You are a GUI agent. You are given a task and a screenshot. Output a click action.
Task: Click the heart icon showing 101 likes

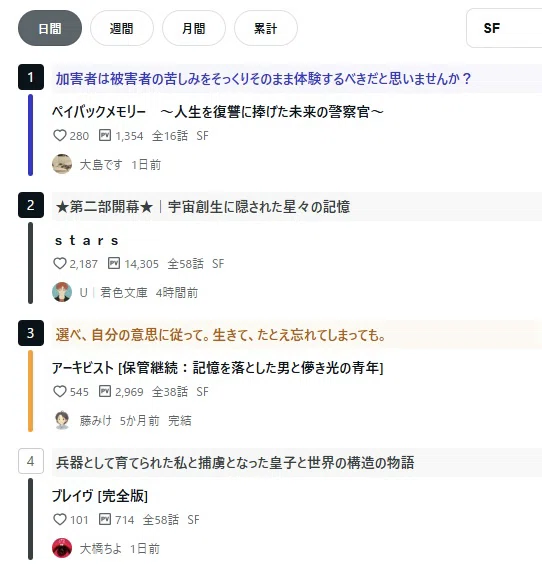[60, 519]
